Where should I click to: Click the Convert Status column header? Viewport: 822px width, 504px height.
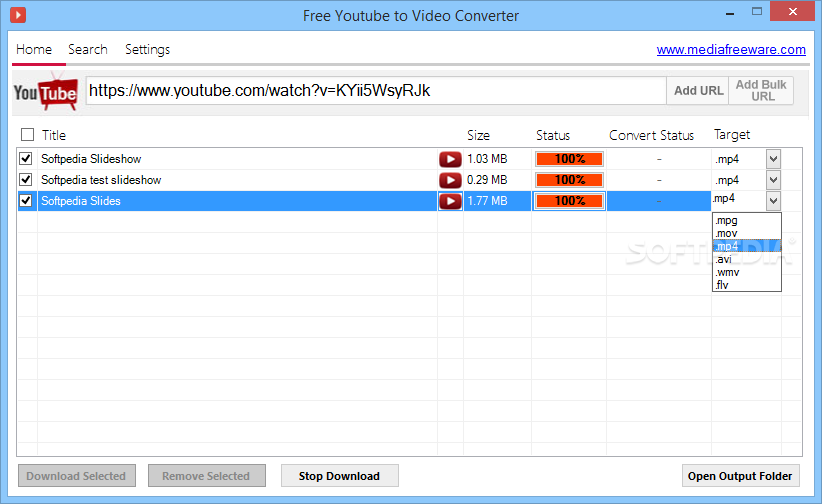pyautogui.click(x=651, y=135)
